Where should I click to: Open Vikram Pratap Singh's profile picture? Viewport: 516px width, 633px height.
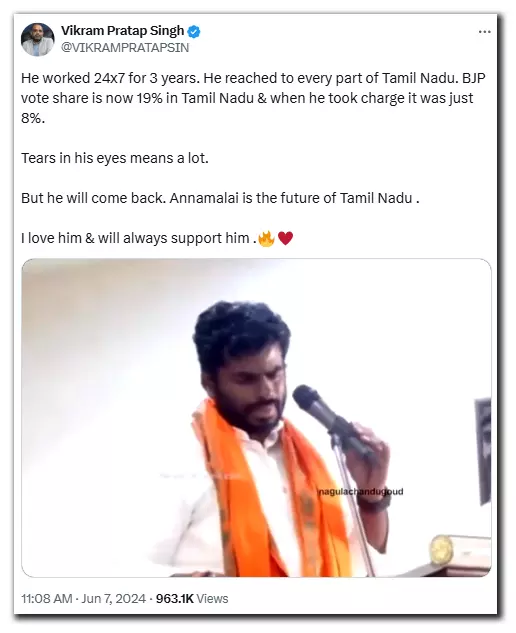tap(38, 39)
